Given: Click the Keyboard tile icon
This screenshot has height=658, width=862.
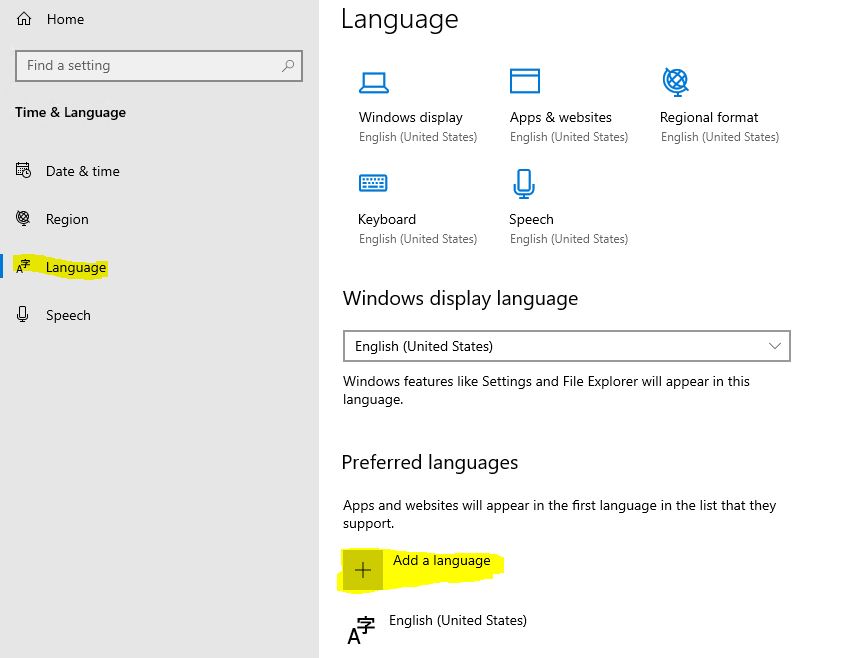Looking at the screenshot, I should click(x=373, y=183).
